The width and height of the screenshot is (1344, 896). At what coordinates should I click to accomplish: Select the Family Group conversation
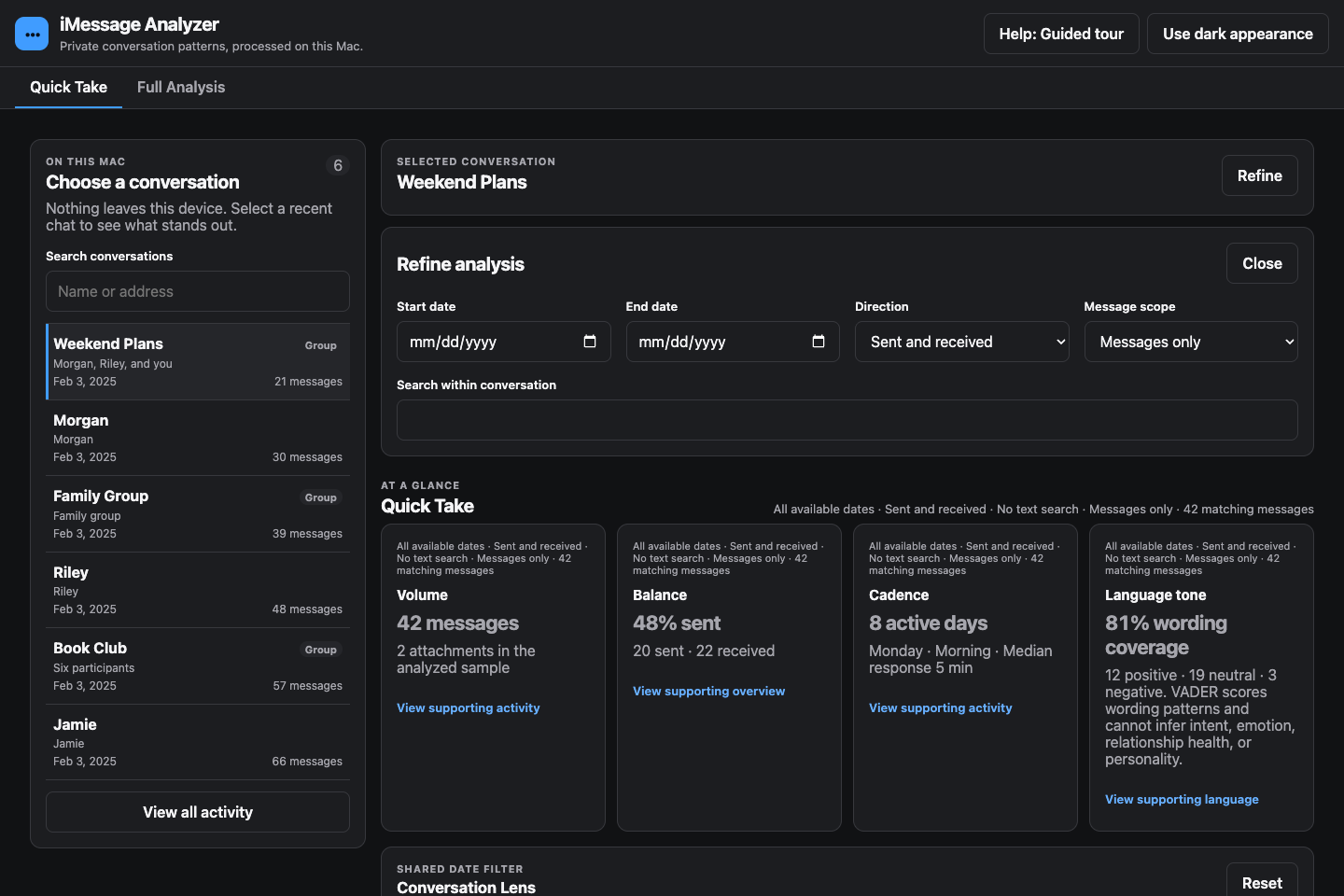(x=198, y=514)
